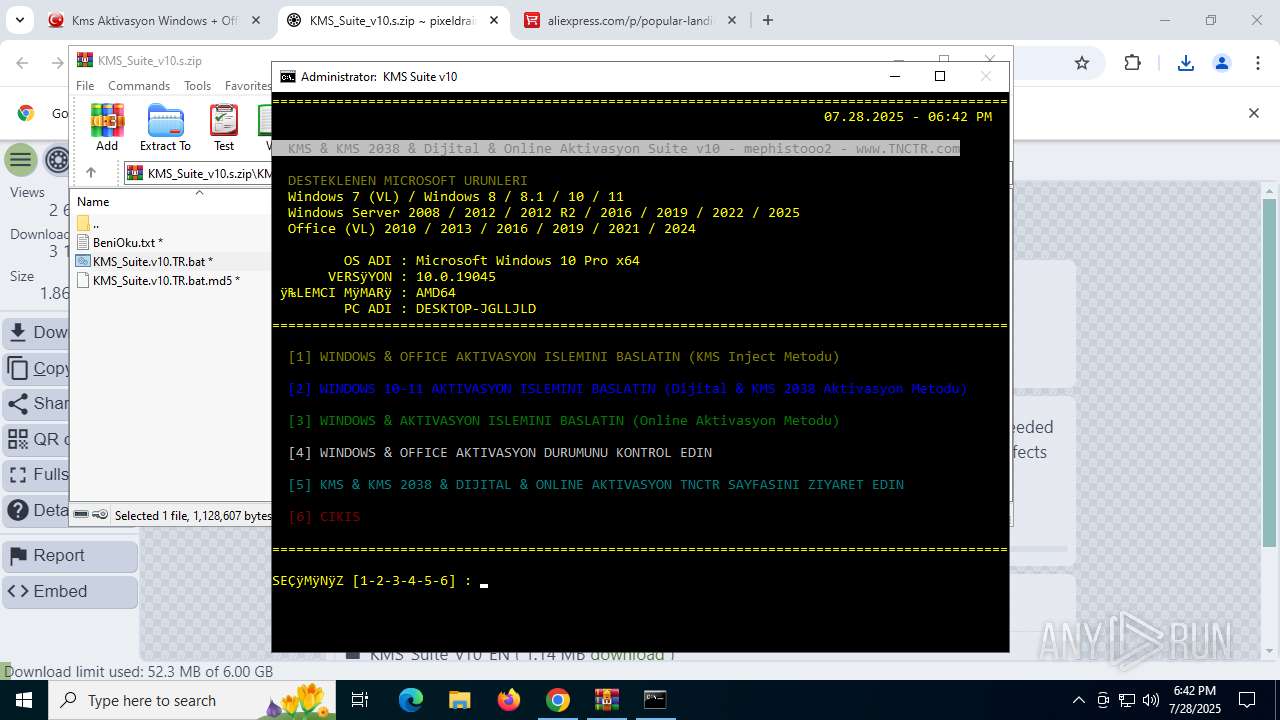1280x720 pixels.
Task: Close the pixeldrain tab
Action: [494, 20]
